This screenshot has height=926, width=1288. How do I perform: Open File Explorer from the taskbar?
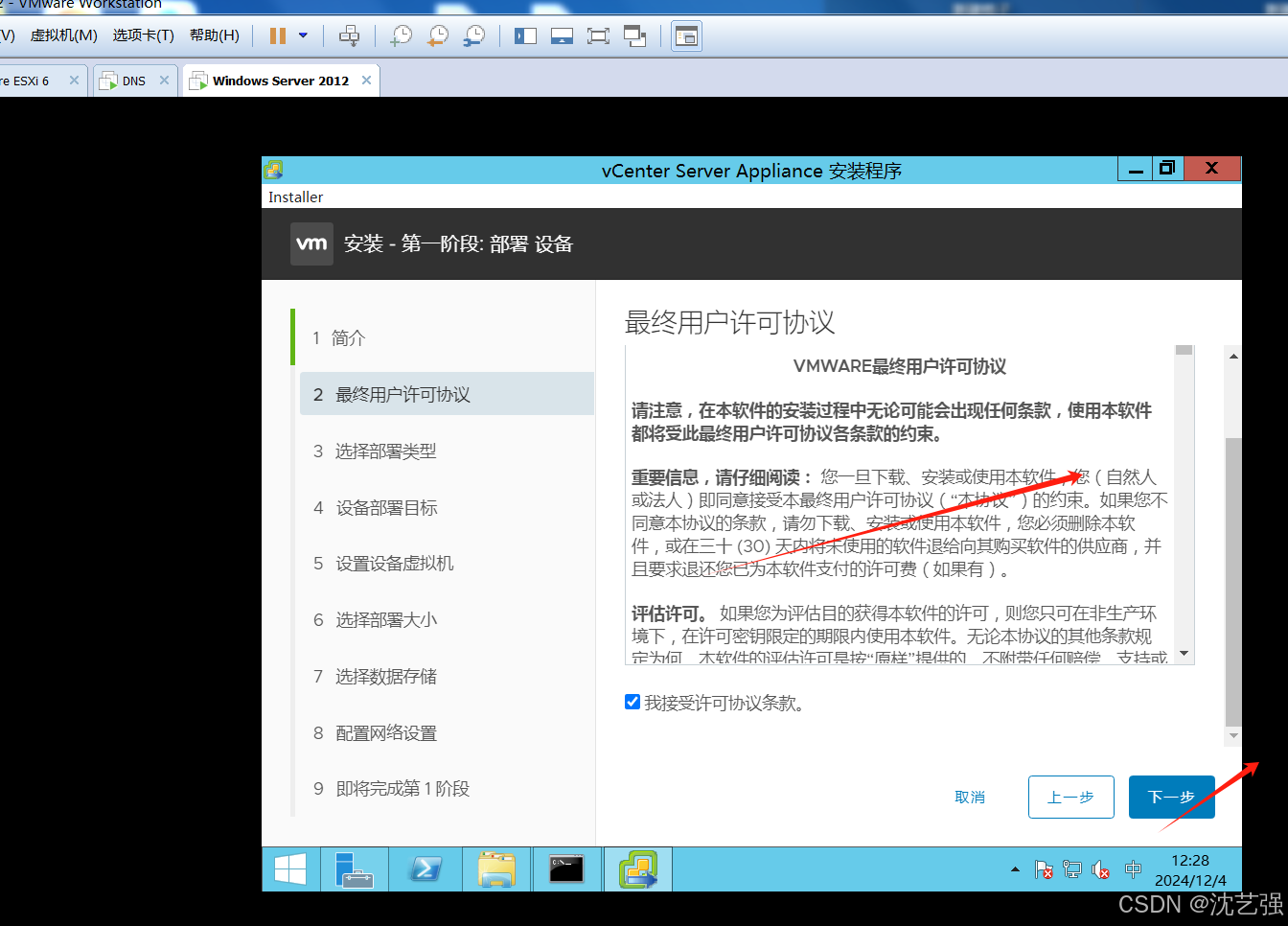pos(496,868)
